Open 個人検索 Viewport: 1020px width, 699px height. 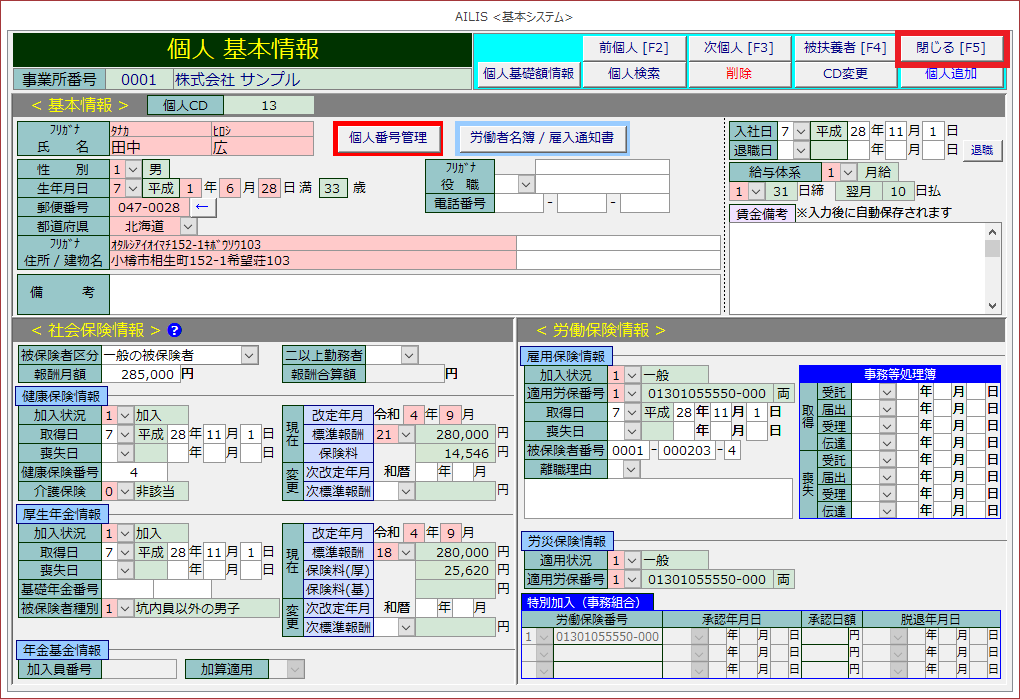pos(634,73)
